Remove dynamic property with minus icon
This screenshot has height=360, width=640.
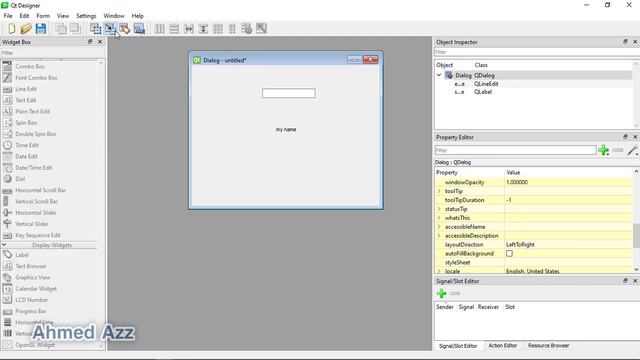pos(618,150)
